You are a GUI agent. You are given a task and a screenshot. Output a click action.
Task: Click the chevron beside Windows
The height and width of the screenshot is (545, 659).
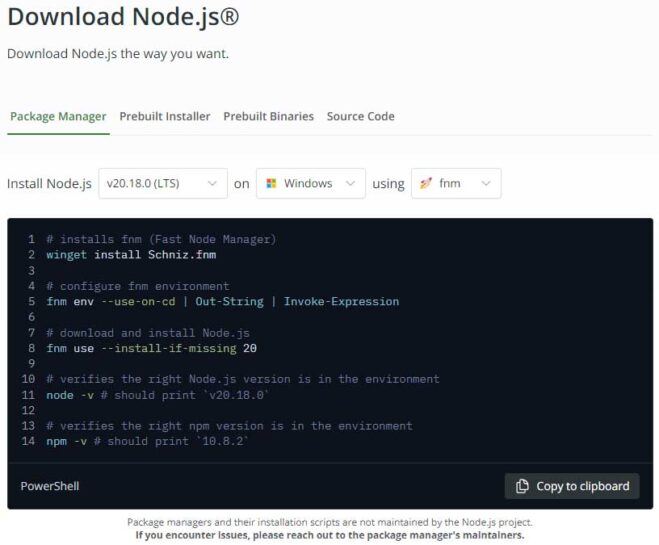351,184
